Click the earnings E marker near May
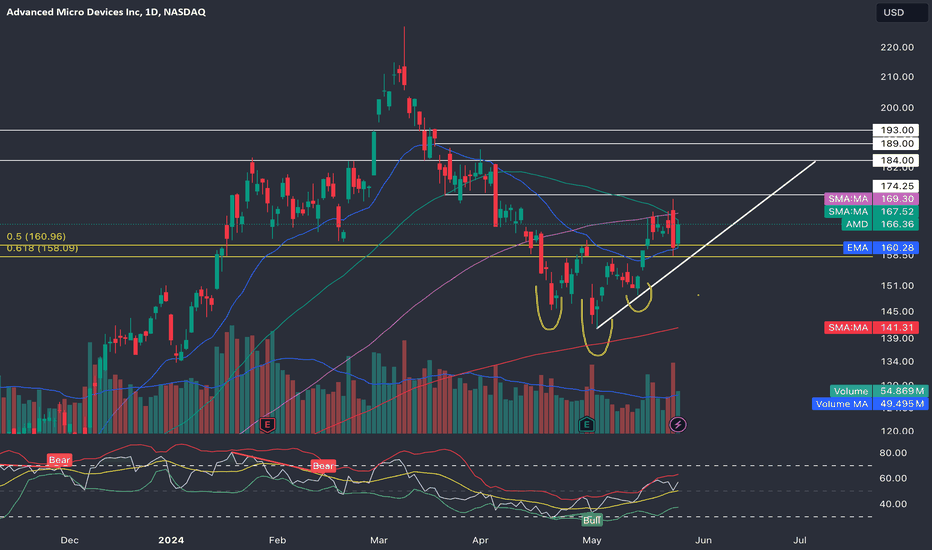This screenshot has height=550, width=932. click(x=587, y=424)
